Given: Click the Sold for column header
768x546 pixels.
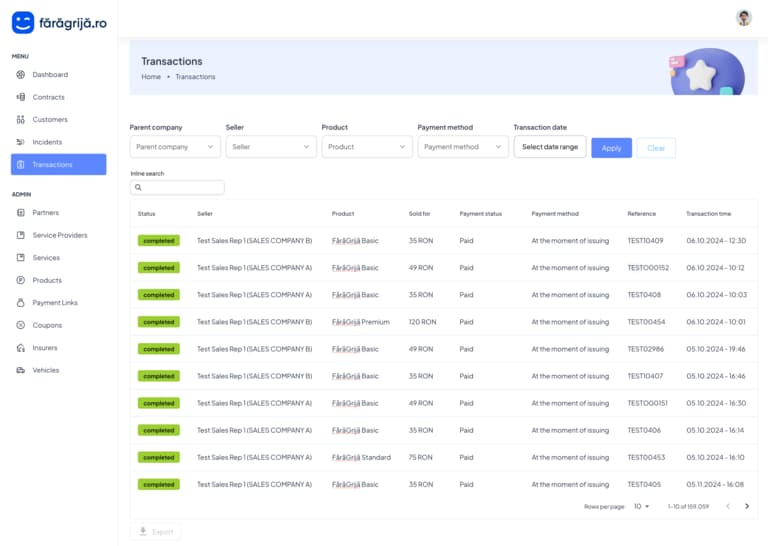Looking at the screenshot, I should (x=419, y=214).
